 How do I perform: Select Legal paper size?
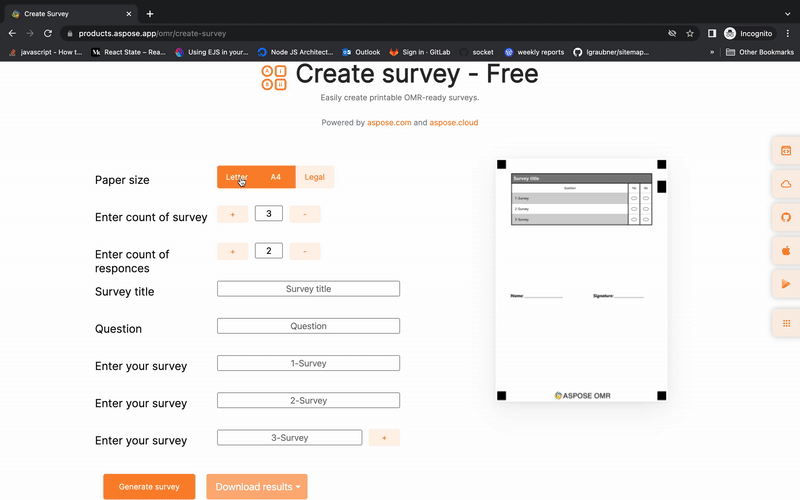(x=315, y=177)
